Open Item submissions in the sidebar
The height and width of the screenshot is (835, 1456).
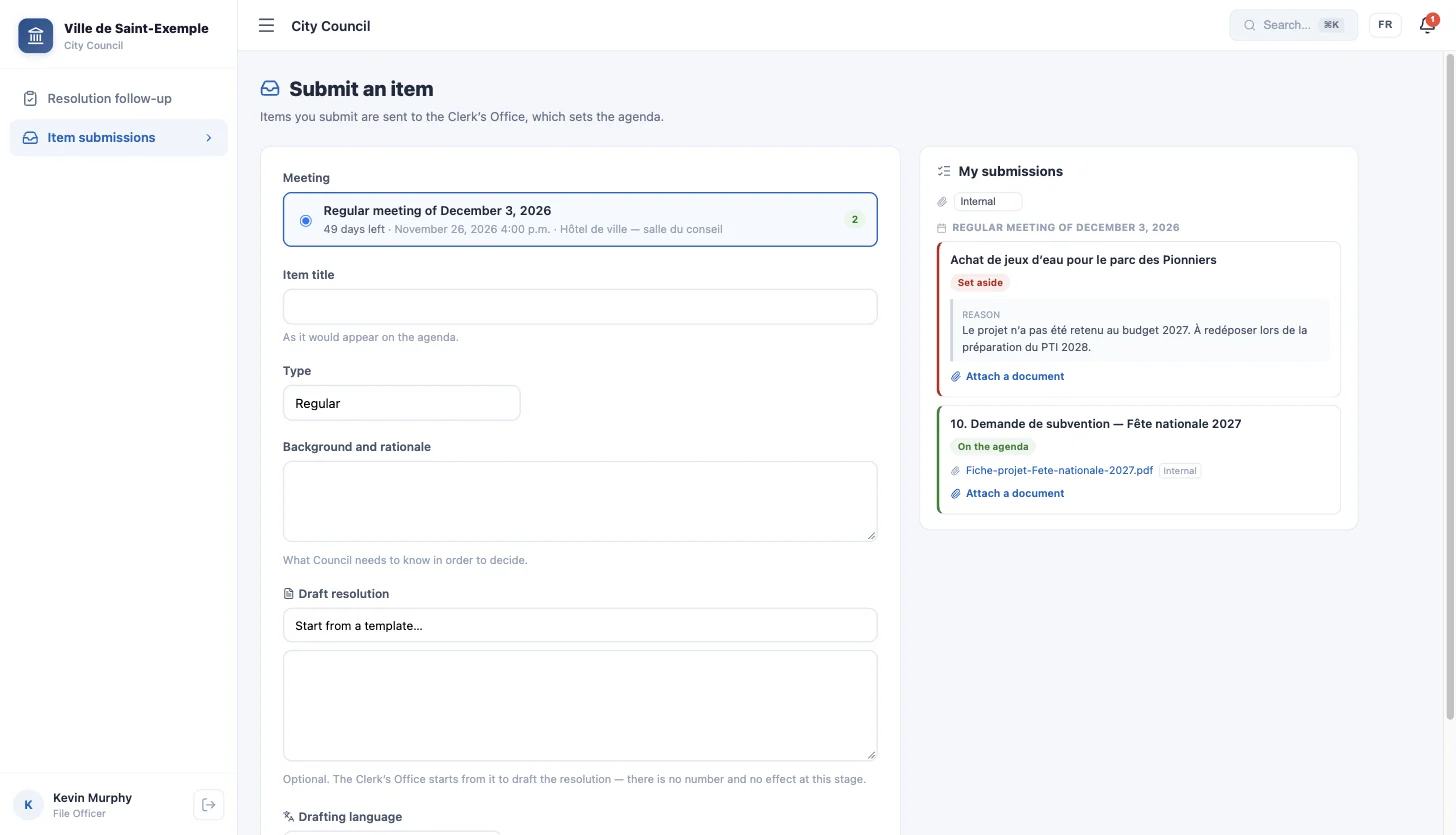[x=119, y=138]
